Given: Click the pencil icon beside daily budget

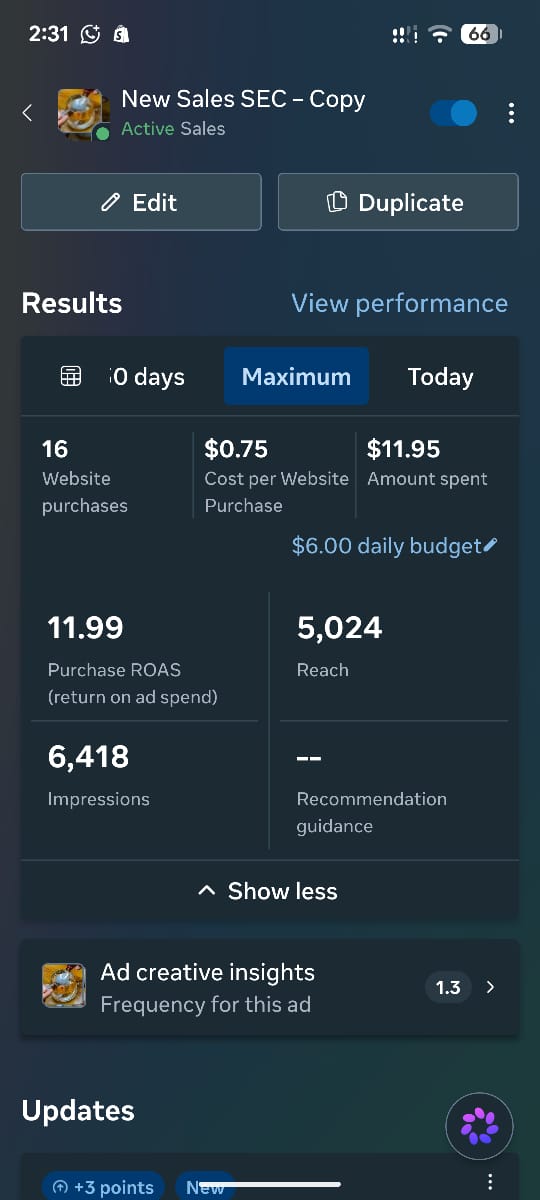Looking at the screenshot, I should (490, 546).
